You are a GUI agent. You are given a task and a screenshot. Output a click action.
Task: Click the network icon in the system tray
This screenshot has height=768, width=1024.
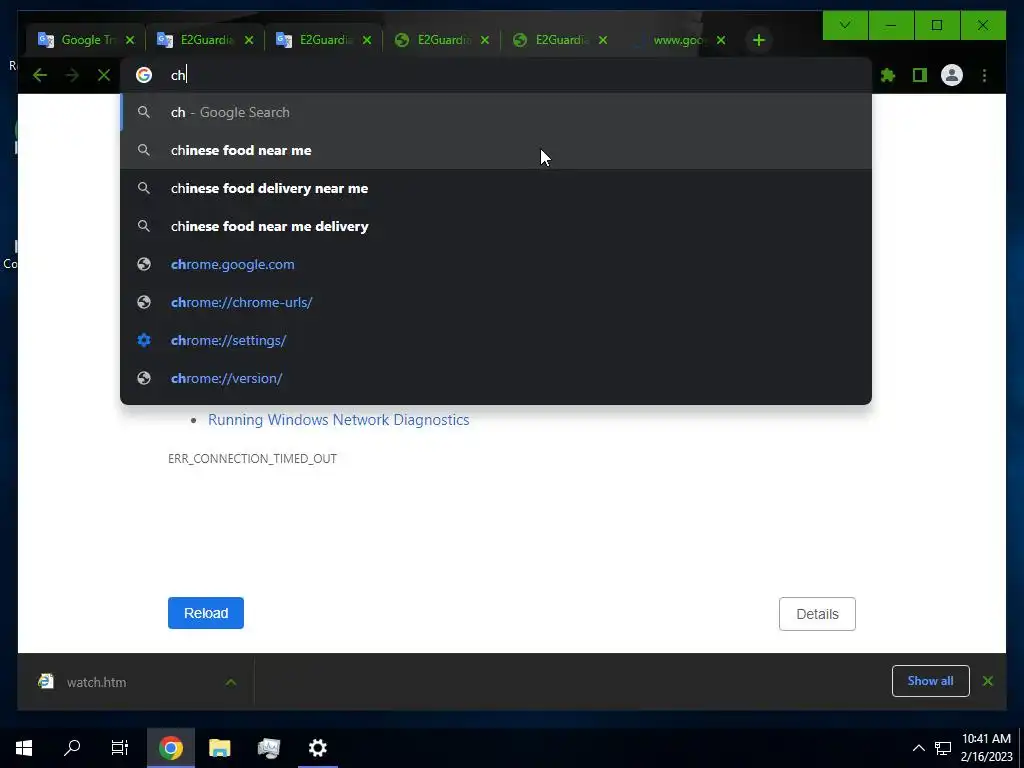pos(942,748)
